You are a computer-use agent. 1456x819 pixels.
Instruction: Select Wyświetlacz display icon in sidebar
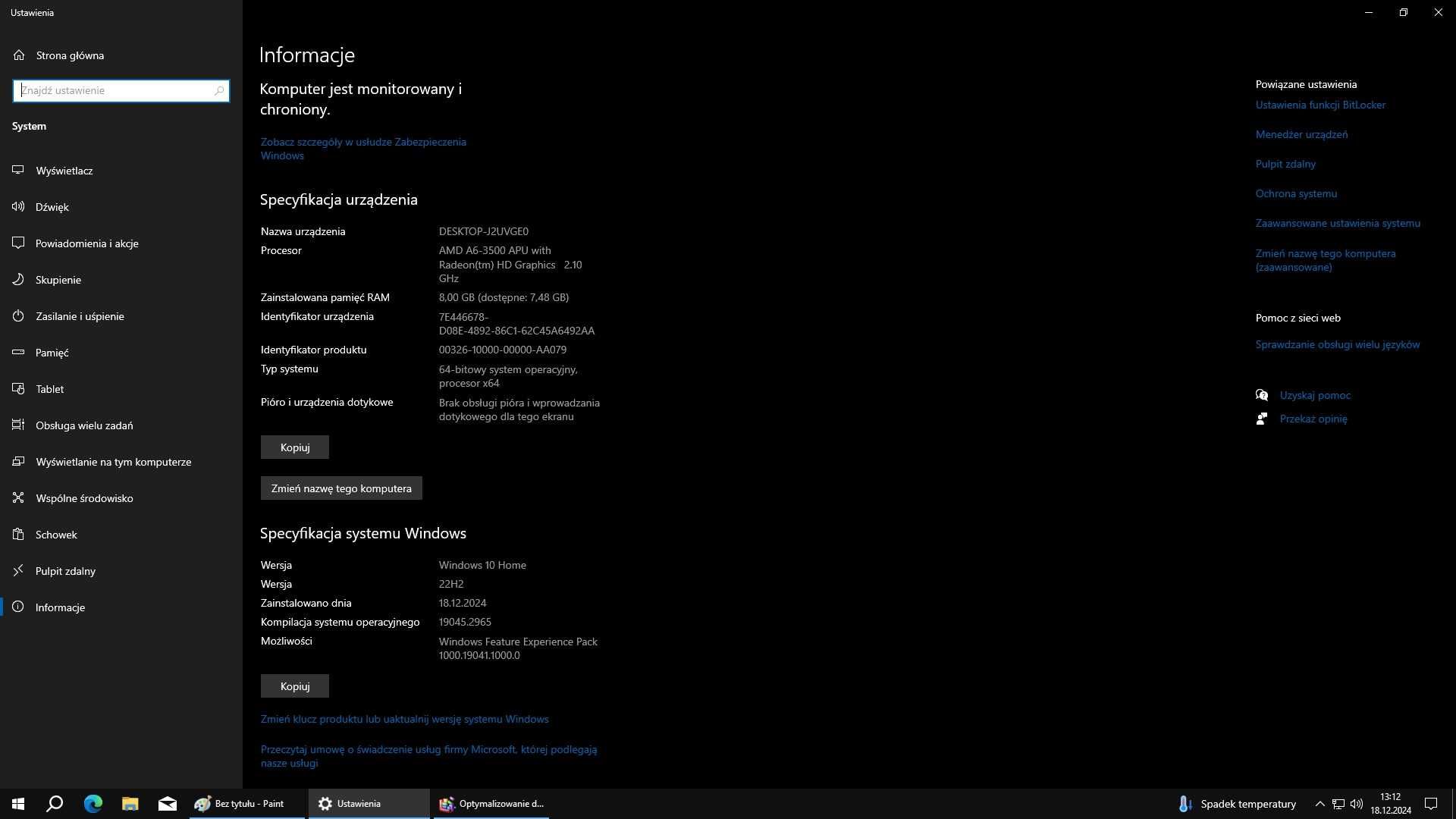click(18, 171)
